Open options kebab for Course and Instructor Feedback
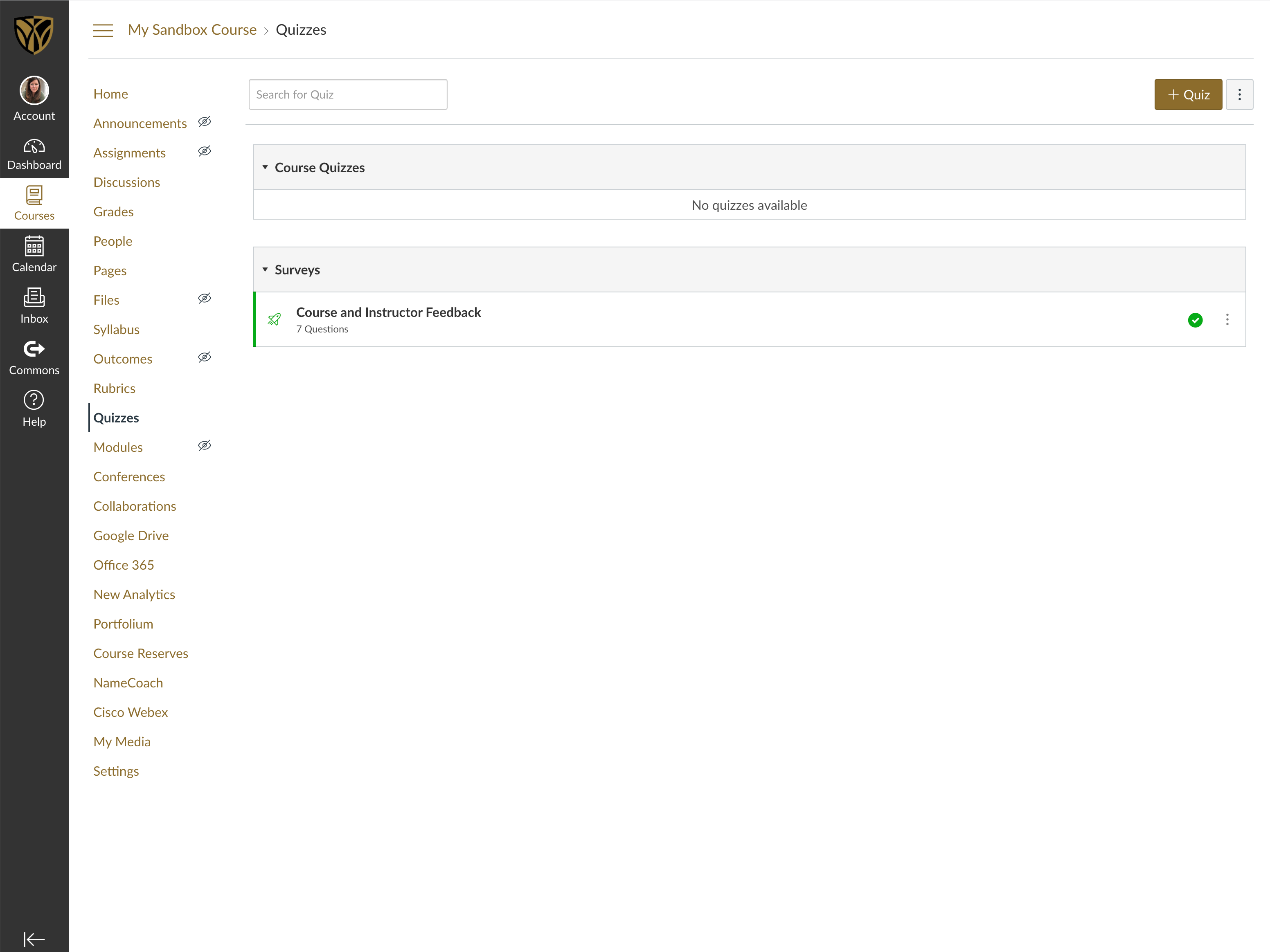The width and height of the screenshot is (1270, 952). tap(1227, 320)
